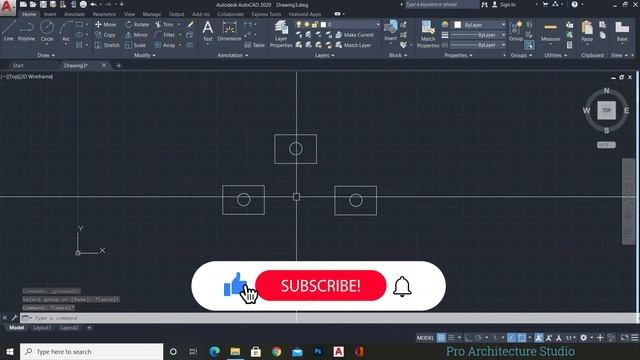Click the Array tool
This screenshot has width=640, height=360.
click(165, 45)
